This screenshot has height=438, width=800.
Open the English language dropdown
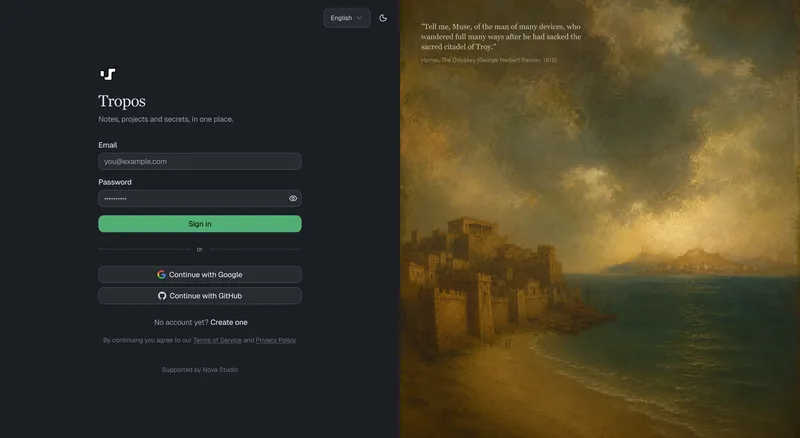click(347, 18)
